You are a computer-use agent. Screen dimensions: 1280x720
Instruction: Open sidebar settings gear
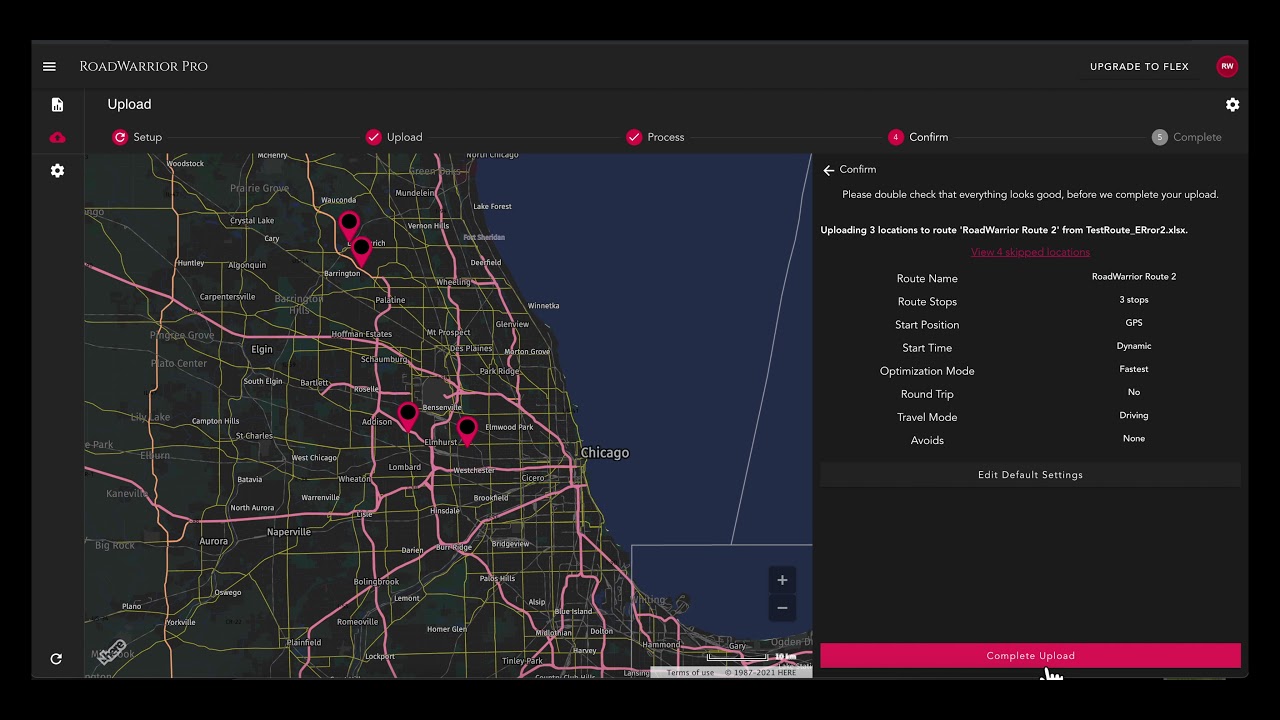[57, 171]
